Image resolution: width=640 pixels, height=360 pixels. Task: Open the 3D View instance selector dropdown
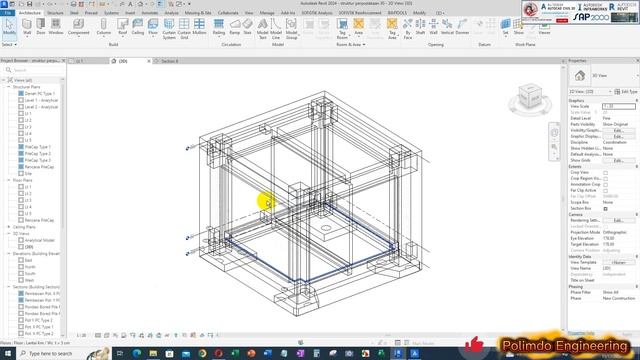(x=591, y=92)
